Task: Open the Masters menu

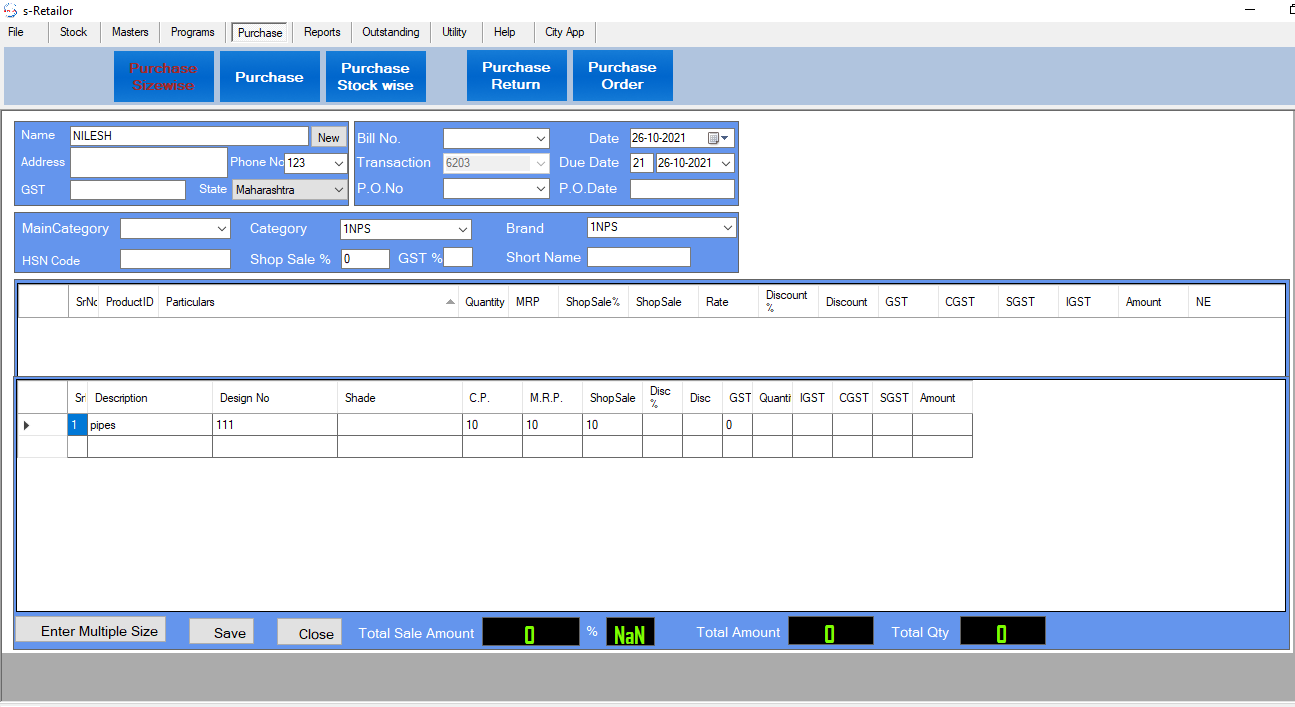Action: pos(130,32)
